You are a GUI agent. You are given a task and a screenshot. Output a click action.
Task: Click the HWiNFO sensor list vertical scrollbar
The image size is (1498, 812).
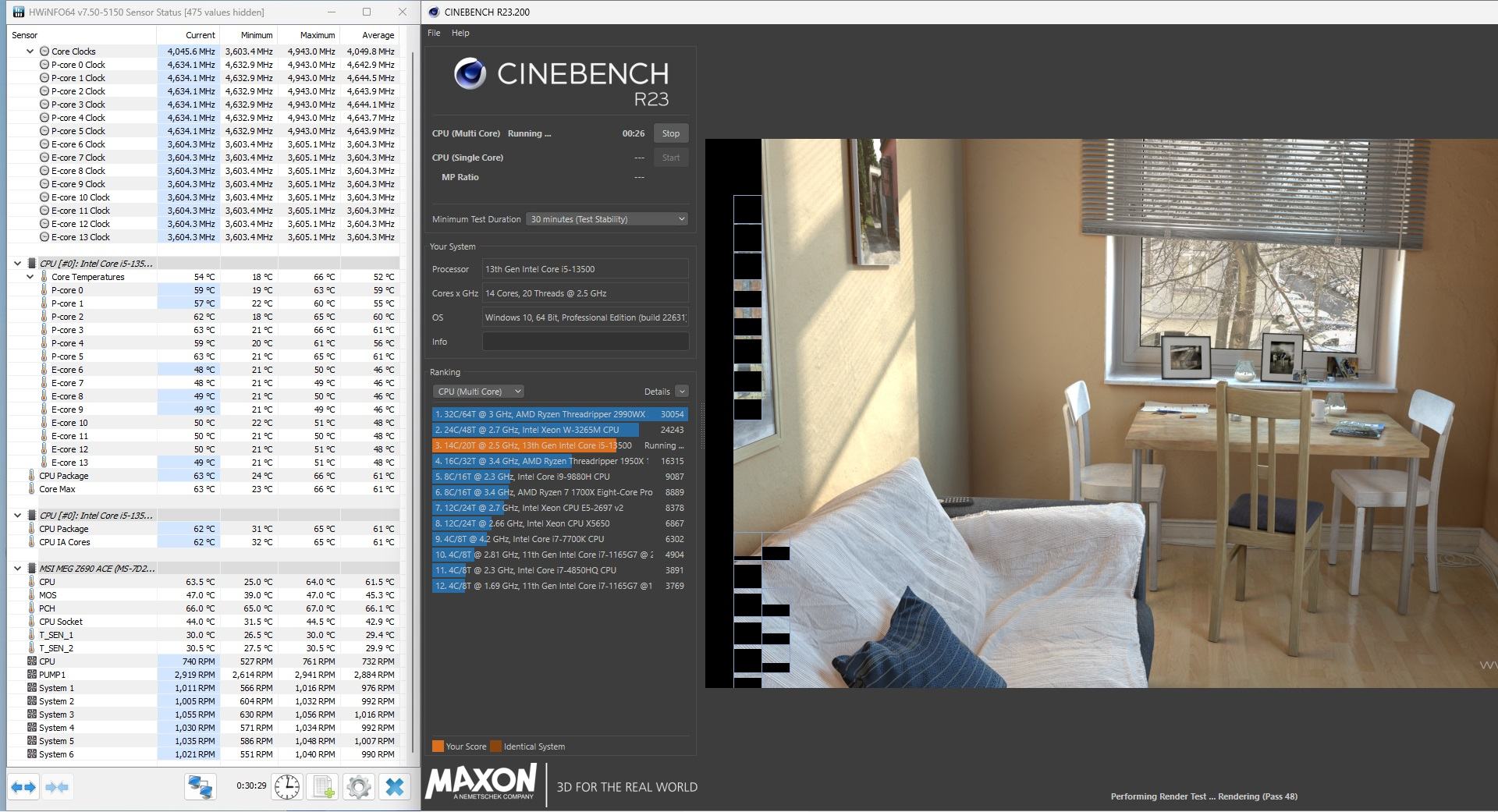[414, 402]
